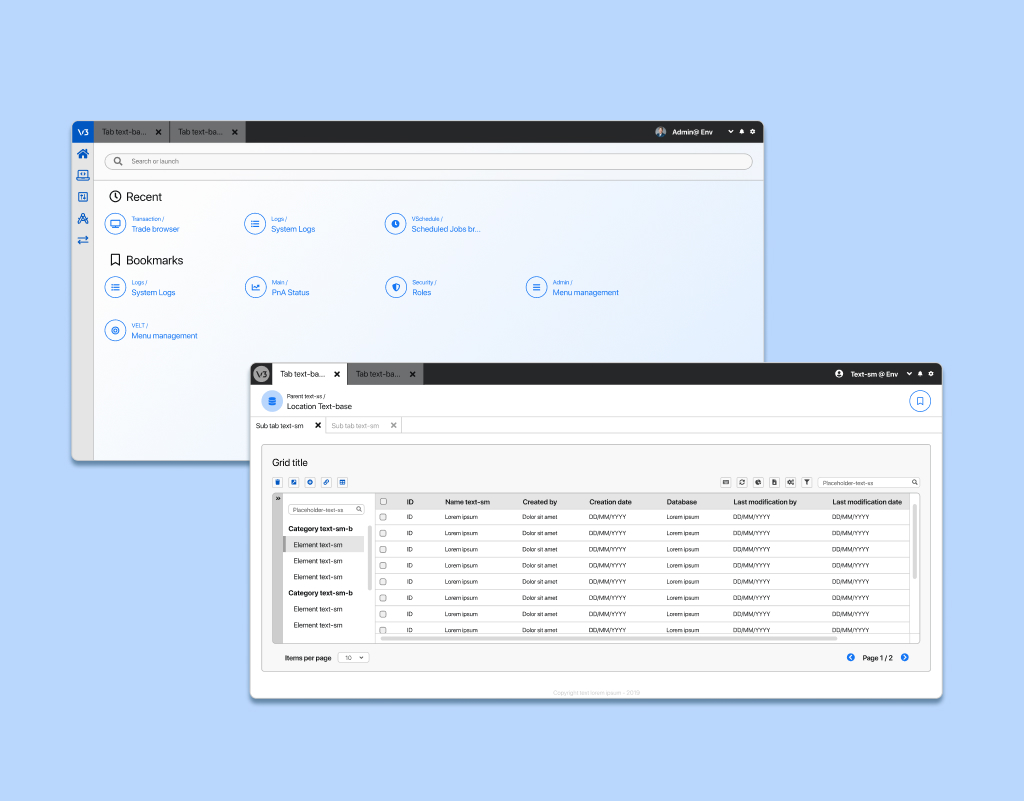
Task: Click the link icon in the grid toolbar
Action: (x=326, y=482)
